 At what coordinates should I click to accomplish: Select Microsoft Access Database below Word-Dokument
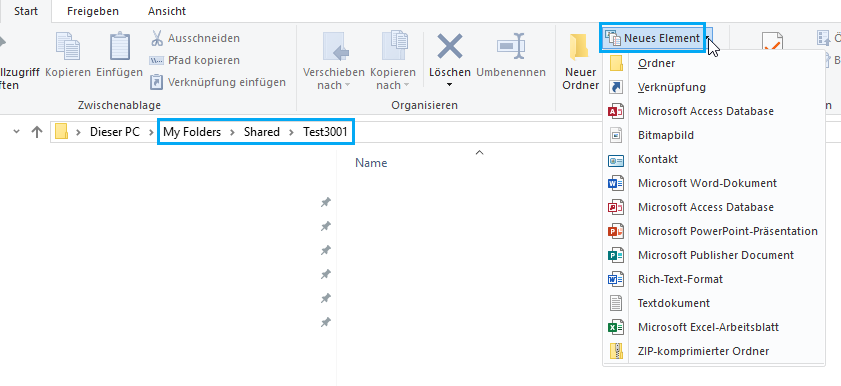click(713, 207)
